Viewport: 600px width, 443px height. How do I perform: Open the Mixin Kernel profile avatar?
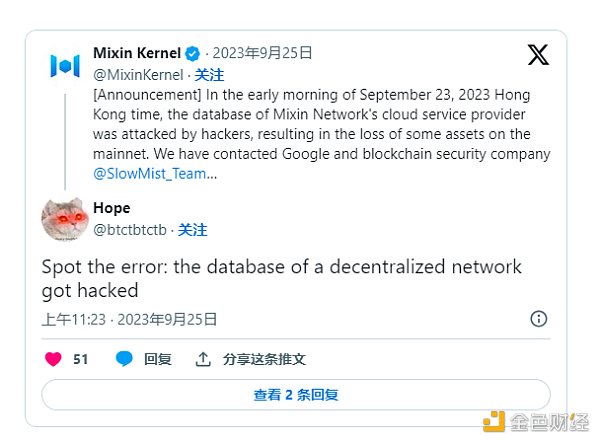65,66
